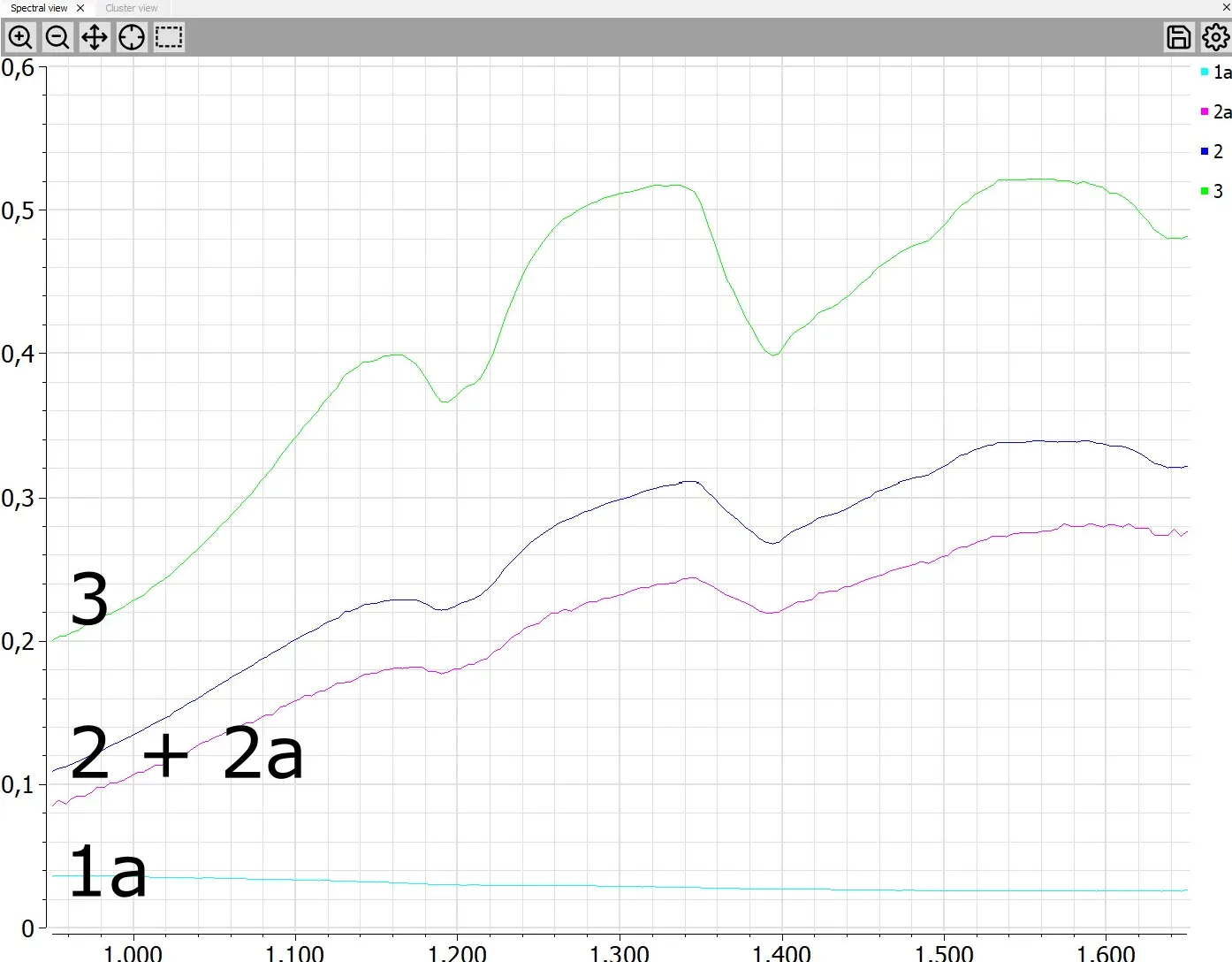Click the blue 2 legend swatch
The height and width of the screenshot is (962, 1232).
(1205, 151)
